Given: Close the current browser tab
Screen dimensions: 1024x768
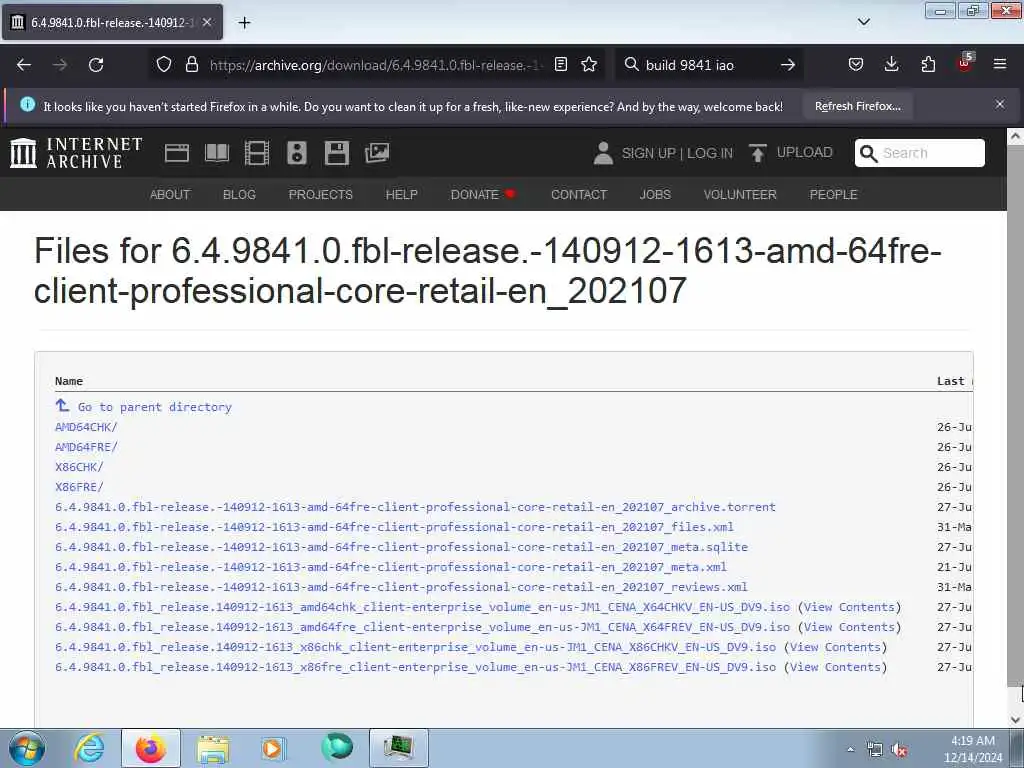Looking at the screenshot, I should pos(207,22).
